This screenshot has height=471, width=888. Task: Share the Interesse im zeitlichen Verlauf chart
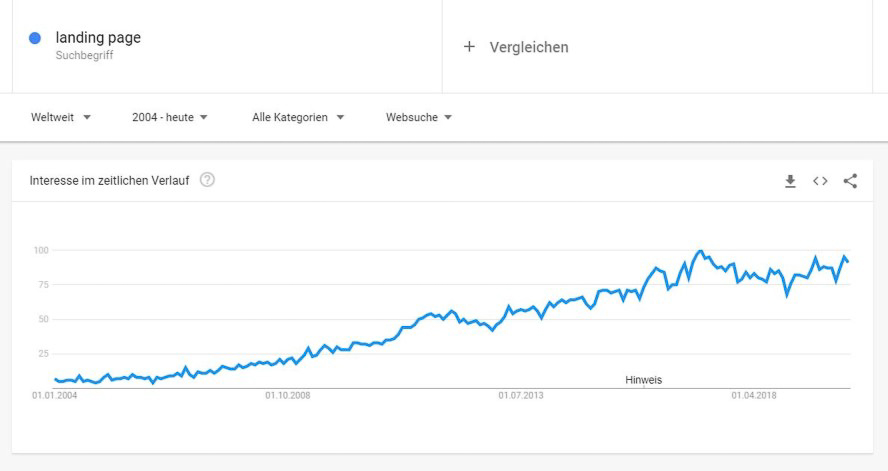[850, 181]
